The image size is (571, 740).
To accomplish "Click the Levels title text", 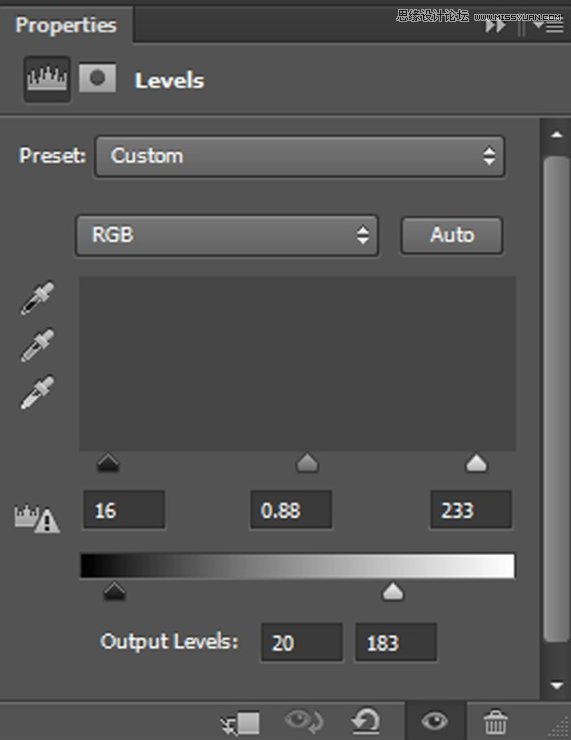I will pyautogui.click(x=169, y=80).
